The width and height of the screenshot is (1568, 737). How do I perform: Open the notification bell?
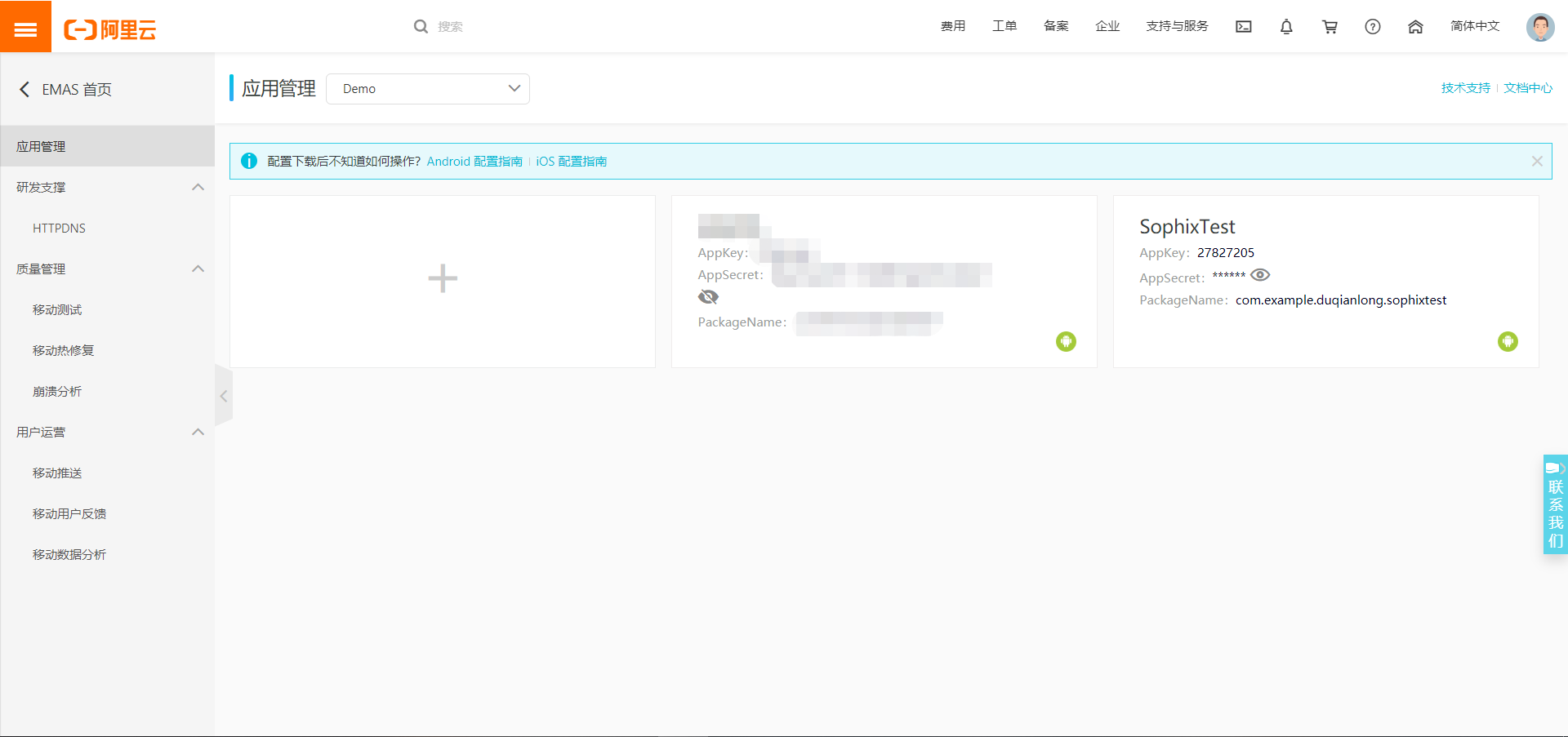pos(1286,26)
